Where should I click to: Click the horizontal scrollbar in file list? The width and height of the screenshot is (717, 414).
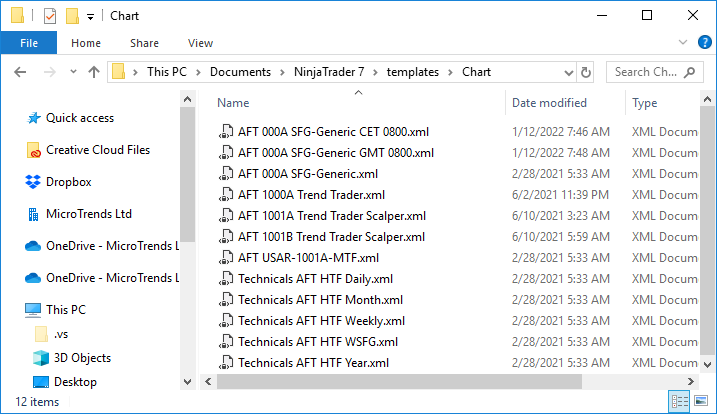tap(400, 381)
